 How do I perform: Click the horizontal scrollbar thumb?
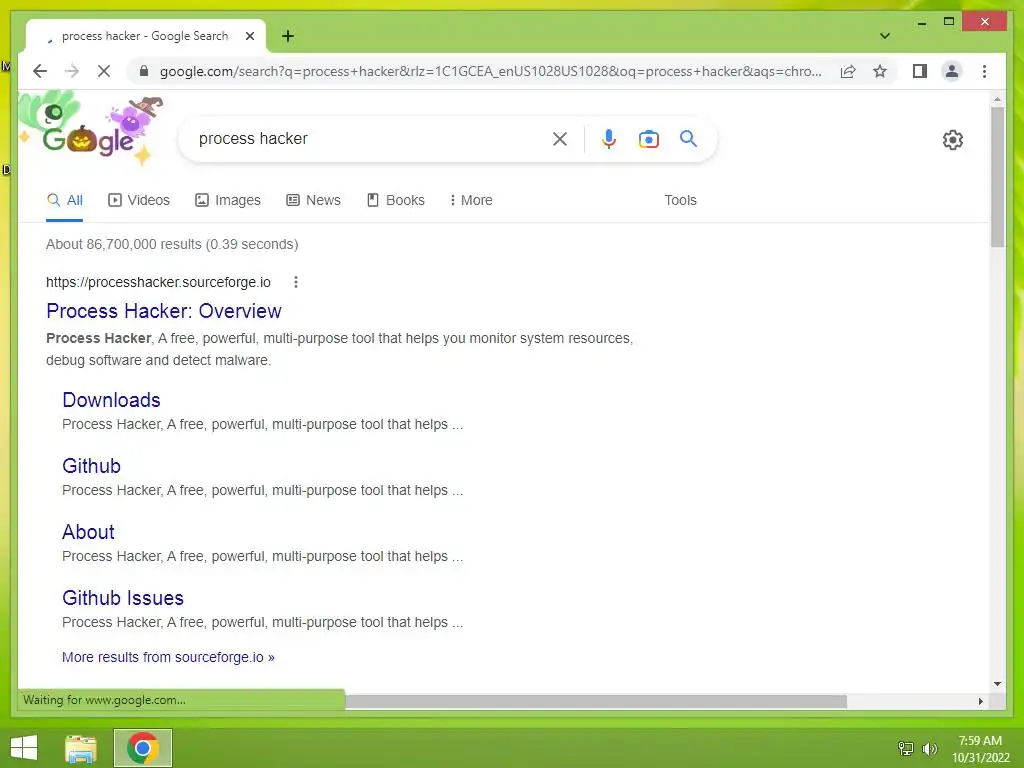pyautogui.click(x=596, y=701)
